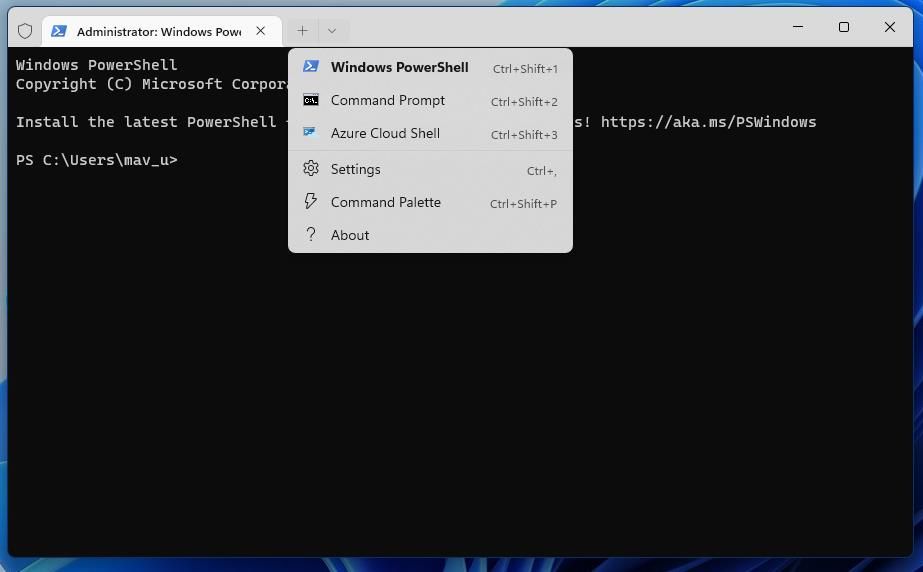The image size is (923, 572).
Task: Close the Terminal window
Action: coord(889,27)
